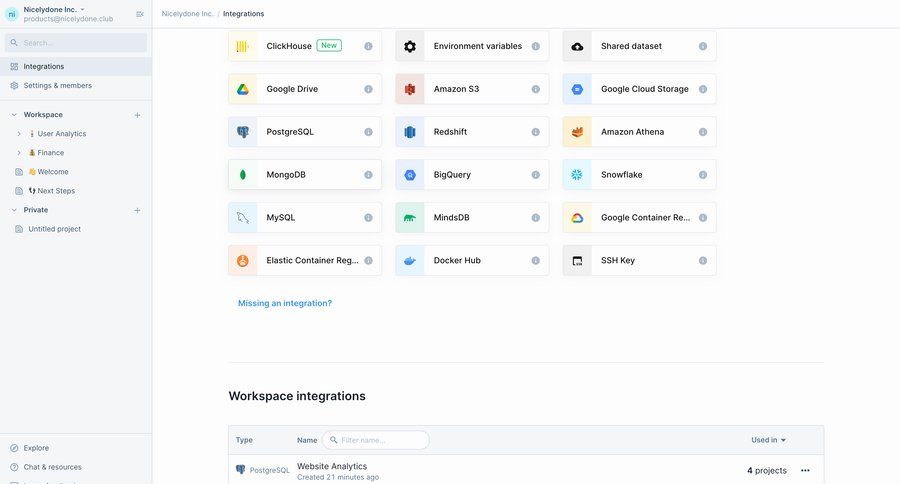
Task: Click the Docker Hub whale icon
Action: 410,261
